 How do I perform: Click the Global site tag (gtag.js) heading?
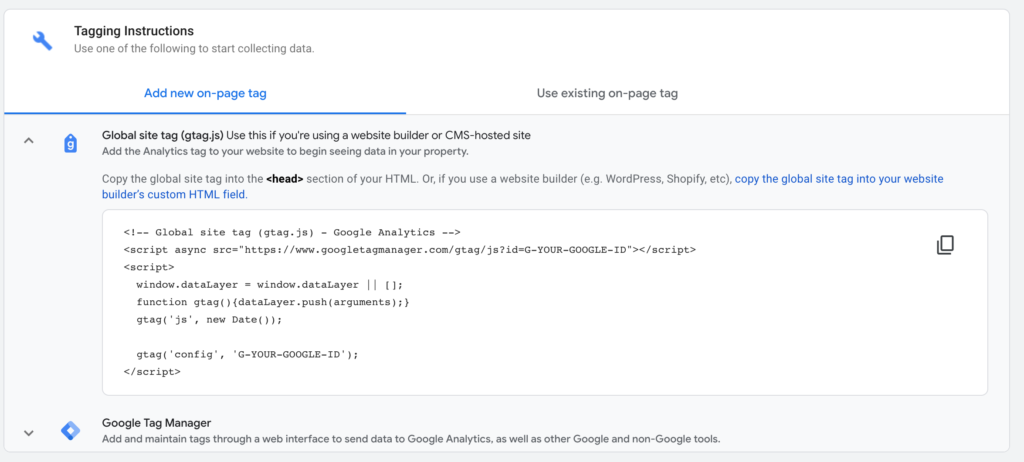point(163,135)
